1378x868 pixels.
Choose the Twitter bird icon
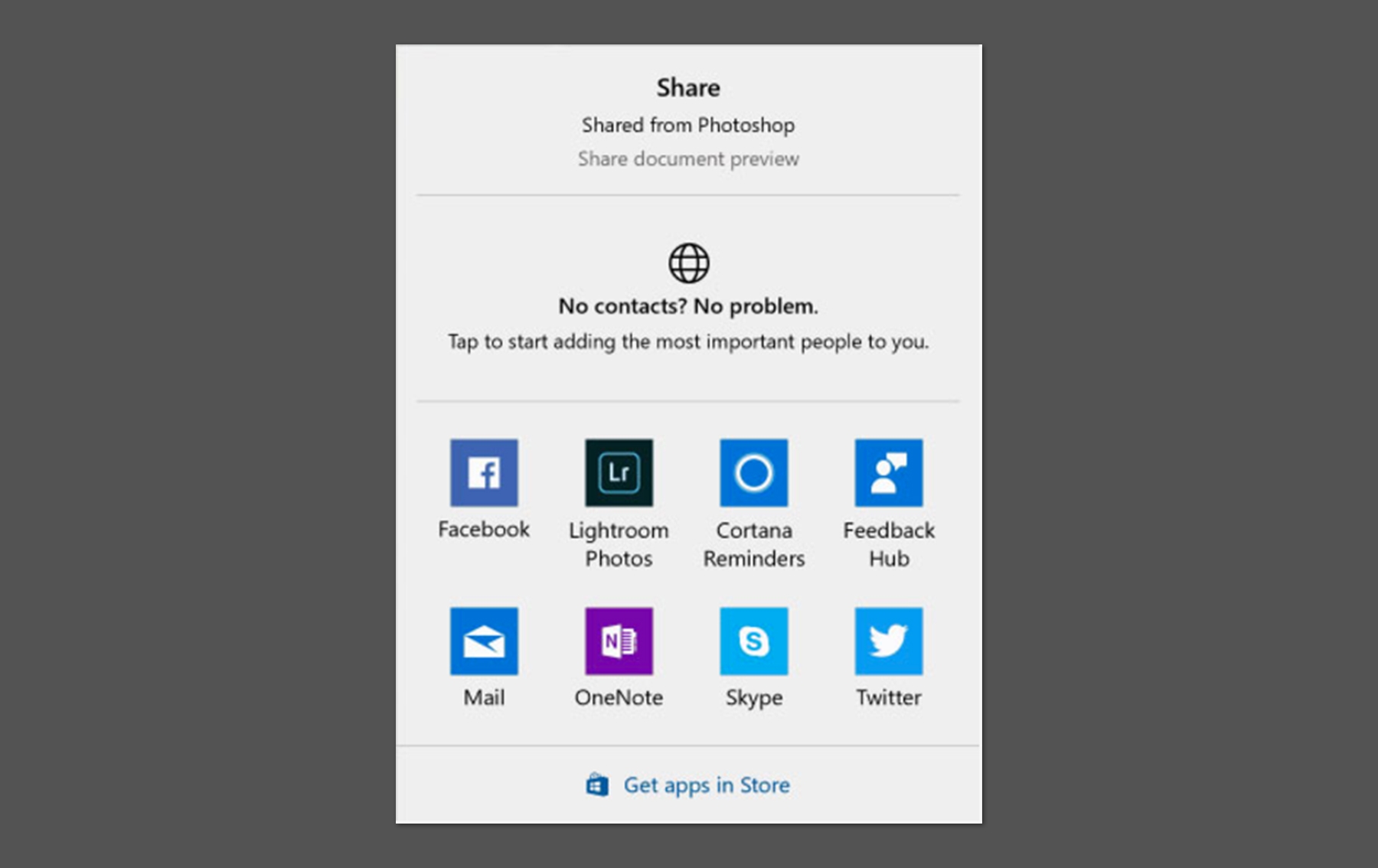click(x=888, y=641)
